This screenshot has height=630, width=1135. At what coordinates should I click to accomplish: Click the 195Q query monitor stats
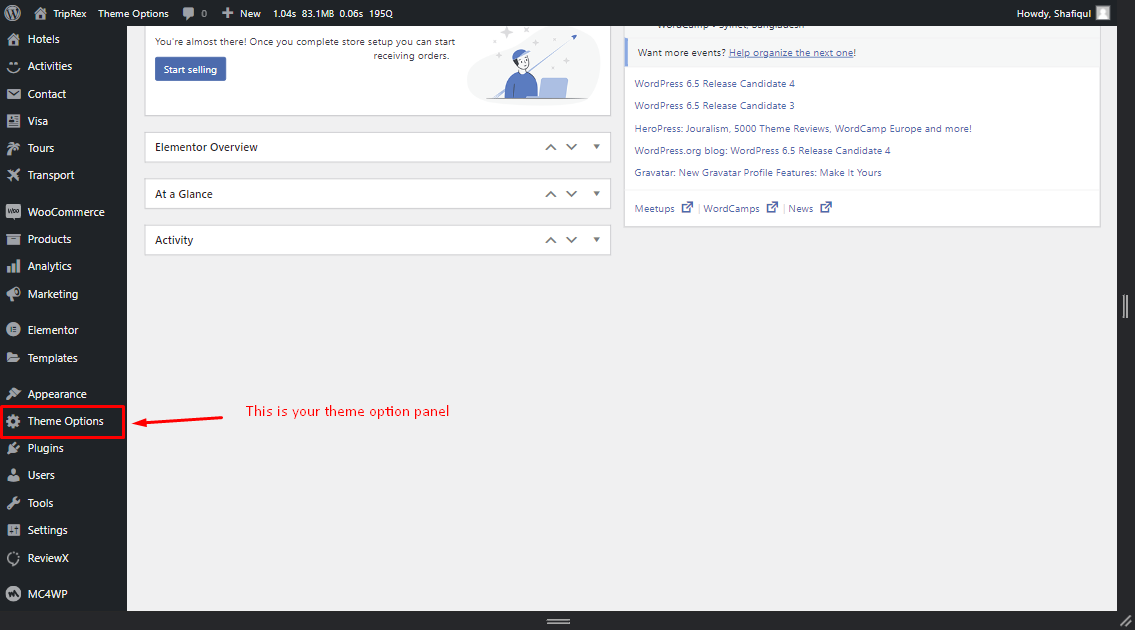tap(381, 13)
